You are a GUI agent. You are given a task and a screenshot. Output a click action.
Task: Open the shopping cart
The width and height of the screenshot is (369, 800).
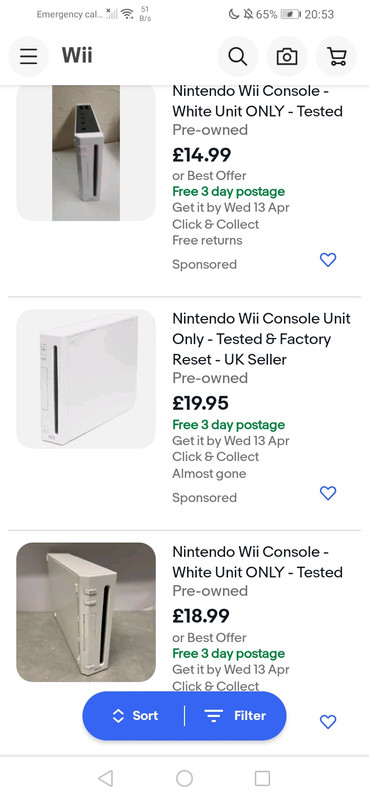pyautogui.click(x=336, y=56)
